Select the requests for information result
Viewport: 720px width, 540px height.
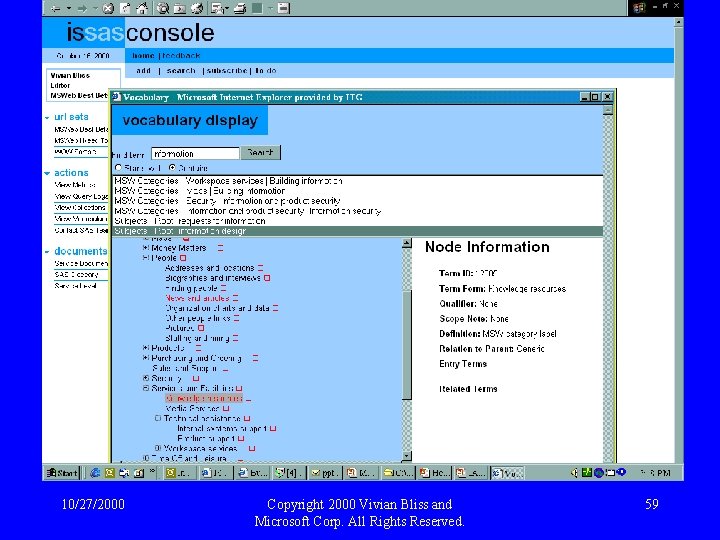pyautogui.click(x=357, y=221)
